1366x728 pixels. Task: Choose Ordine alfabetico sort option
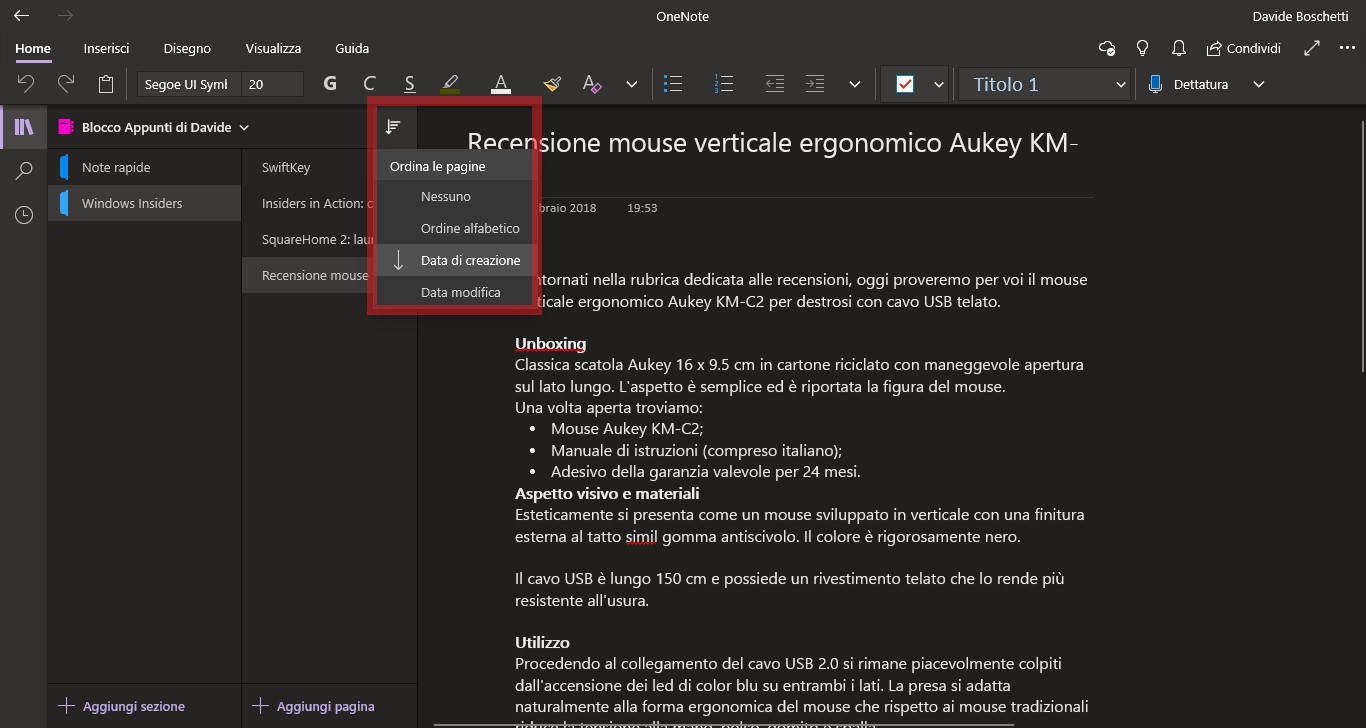pos(455,228)
